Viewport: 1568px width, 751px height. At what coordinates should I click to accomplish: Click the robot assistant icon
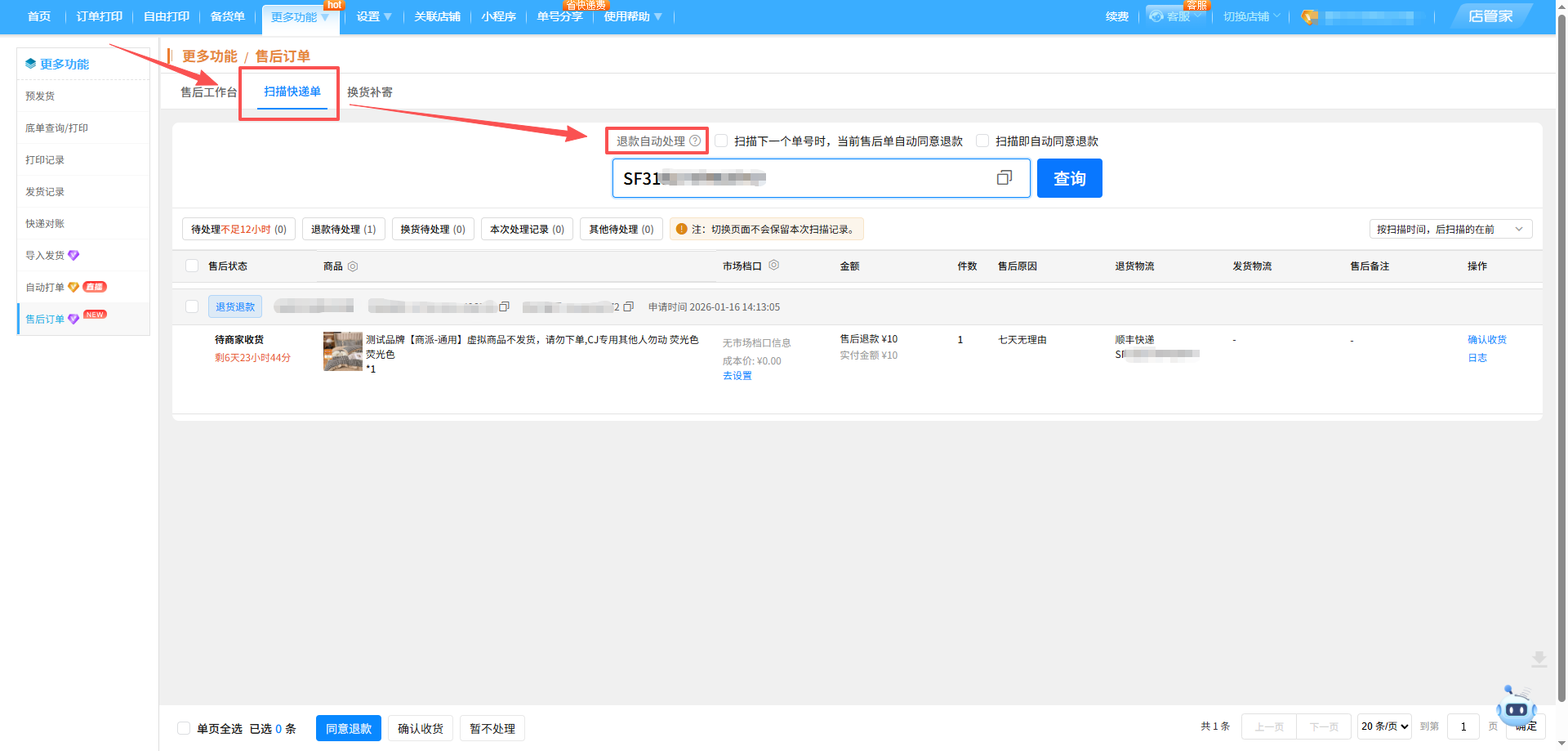(1516, 707)
